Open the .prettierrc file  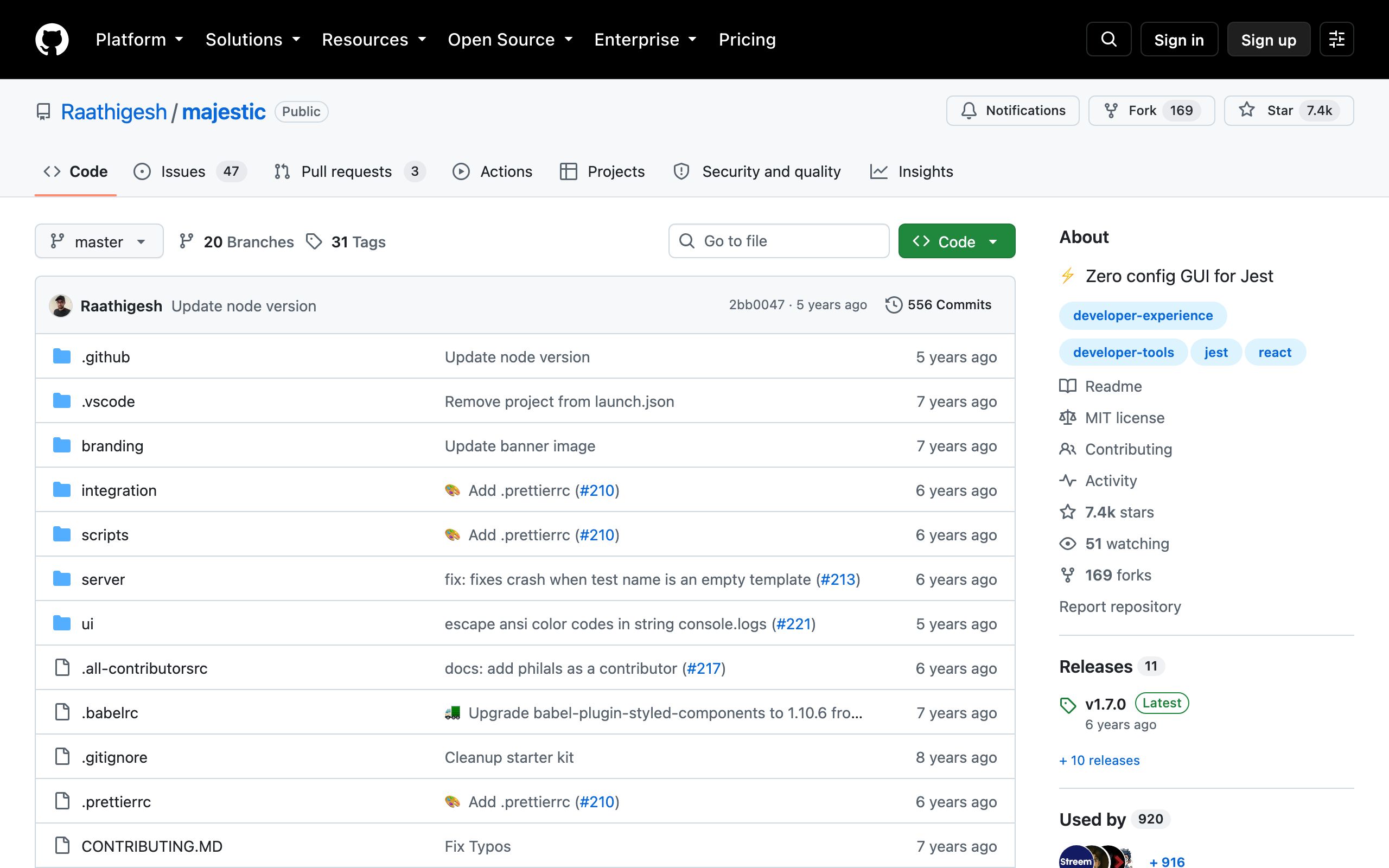pyautogui.click(x=116, y=802)
